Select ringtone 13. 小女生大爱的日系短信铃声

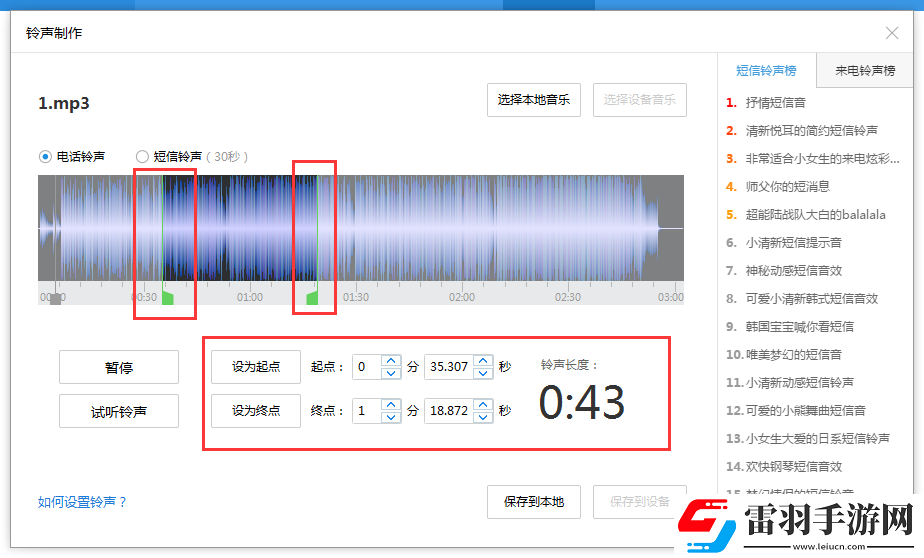point(808,438)
